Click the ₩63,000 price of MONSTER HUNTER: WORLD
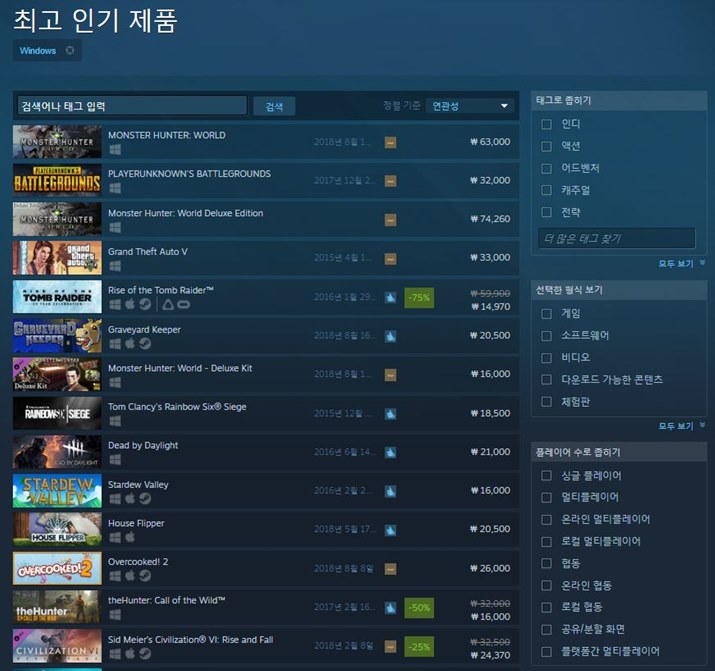 click(x=490, y=142)
